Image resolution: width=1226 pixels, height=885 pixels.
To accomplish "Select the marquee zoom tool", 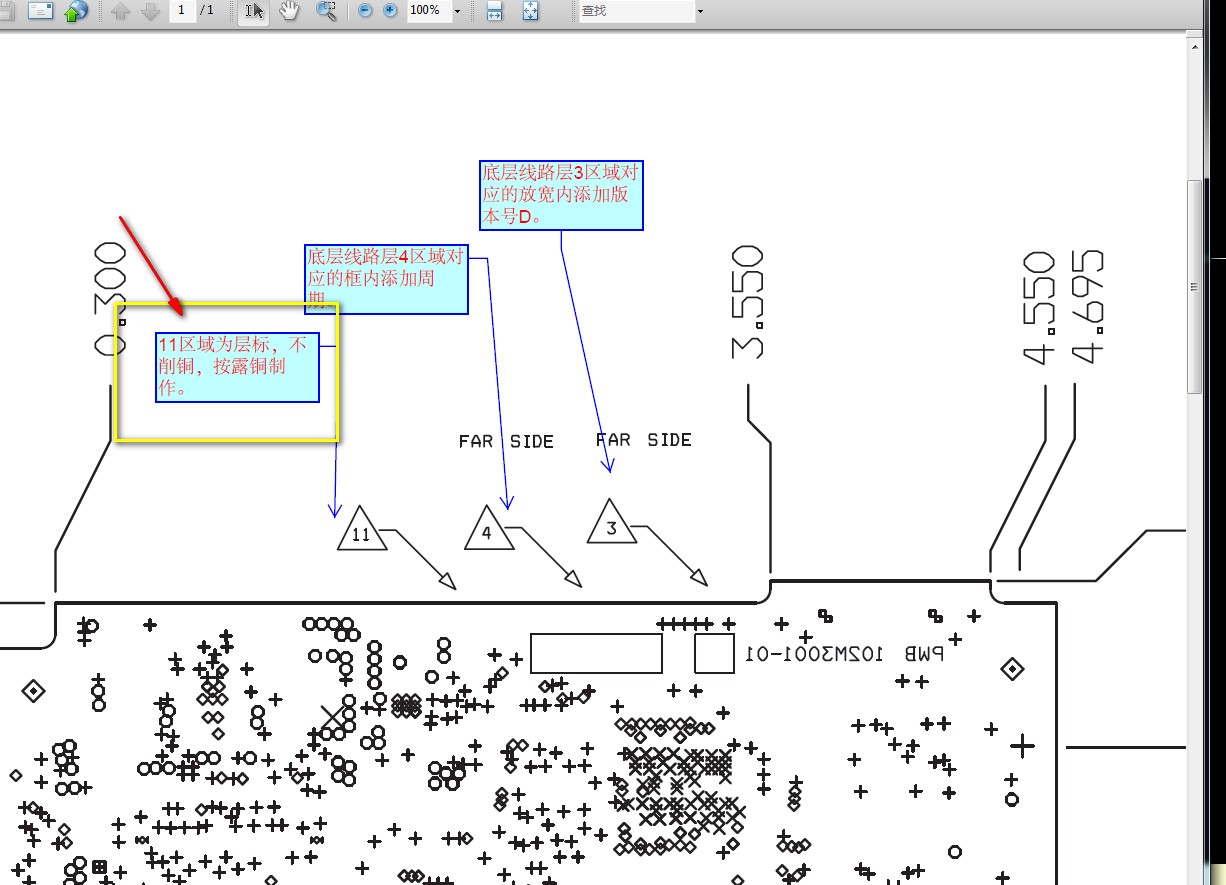I will 326,11.
